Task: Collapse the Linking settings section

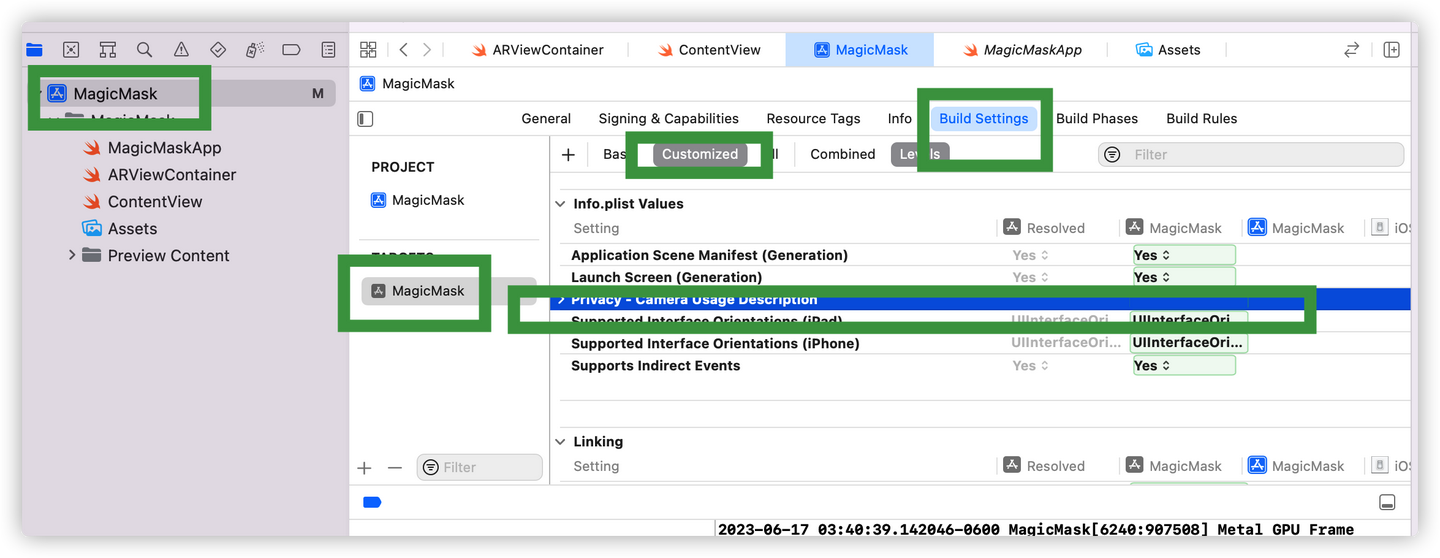Action: (x=560, y=442)
